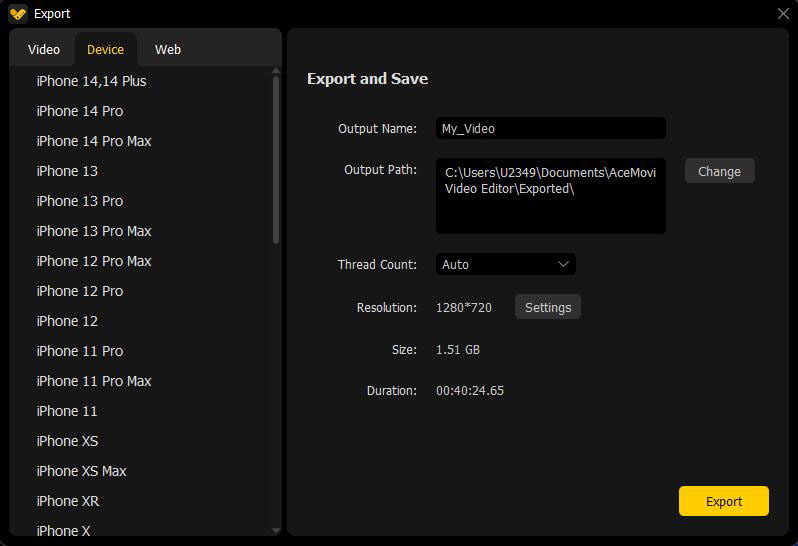
Task: Switch to the Video tab
Action: pyautogui.click(x=44, y=49)
